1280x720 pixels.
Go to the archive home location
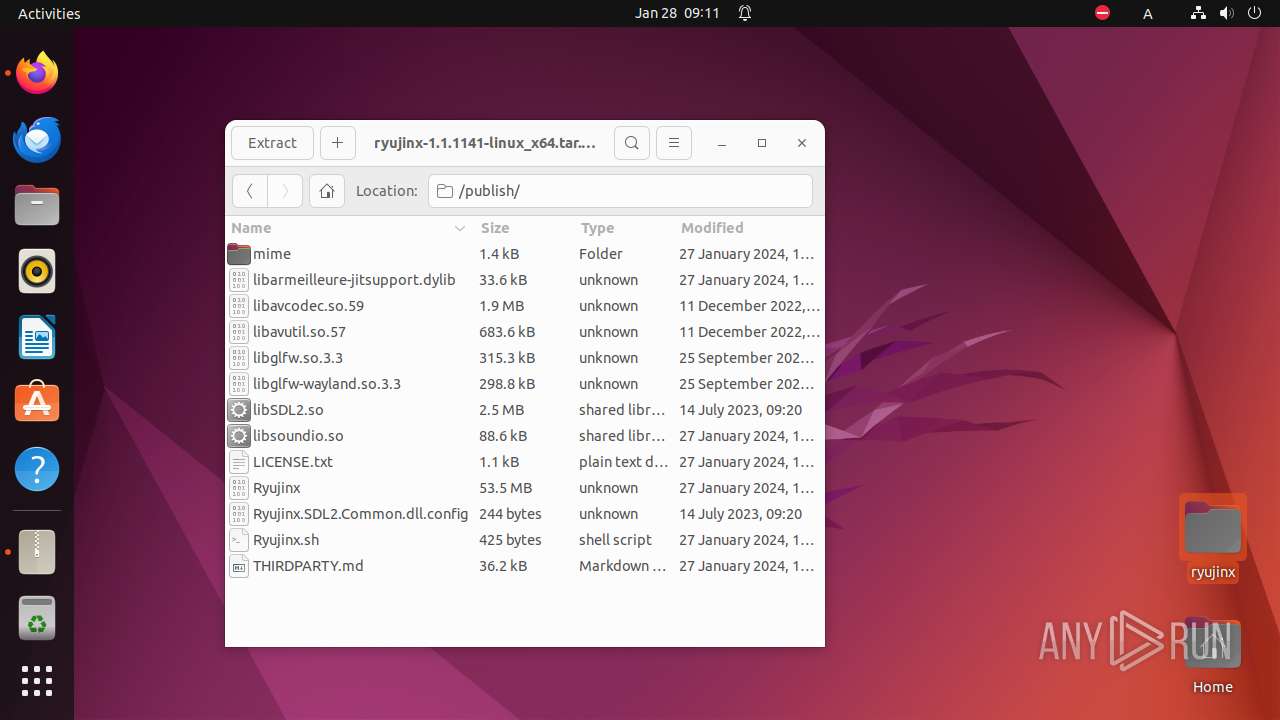coord(327,191)
